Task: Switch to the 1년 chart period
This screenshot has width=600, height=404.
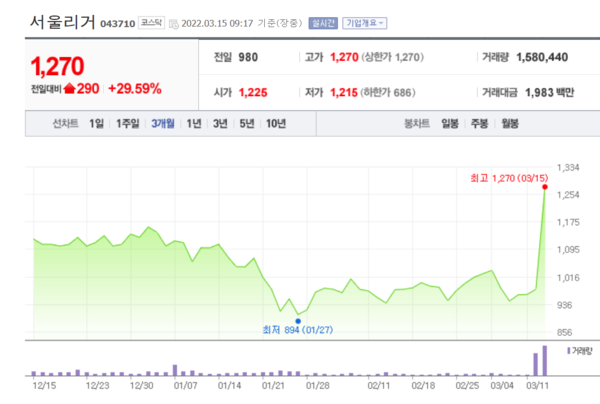Action: [194, 124]
